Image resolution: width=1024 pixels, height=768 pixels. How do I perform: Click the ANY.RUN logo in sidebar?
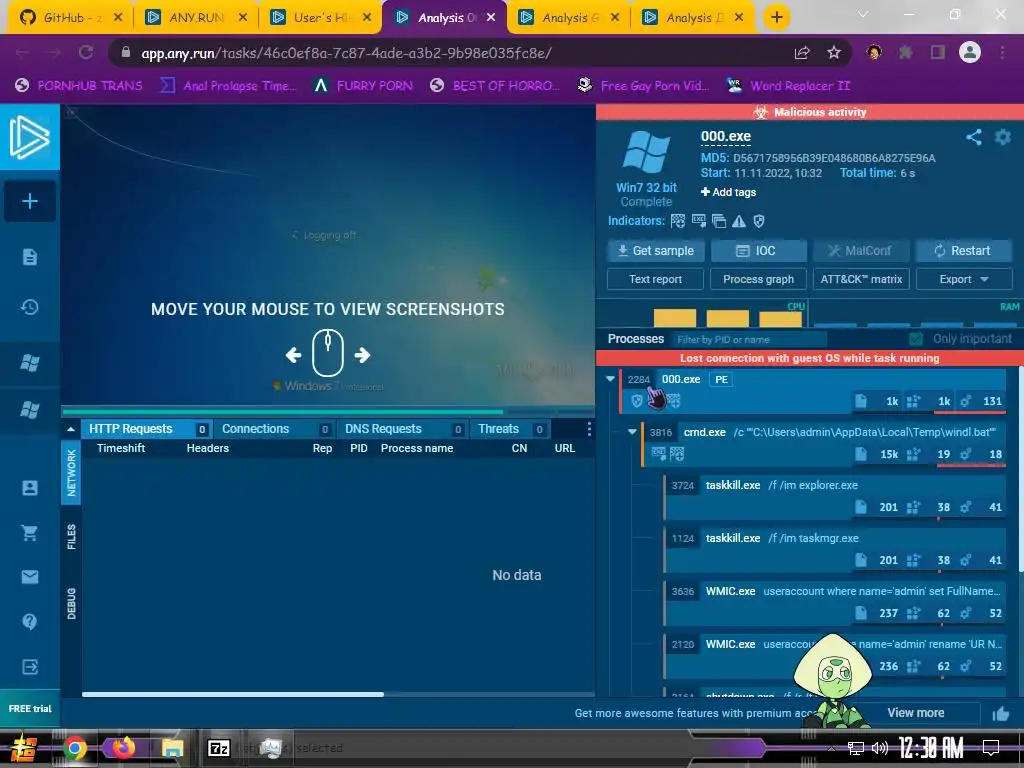coord(29,137)
